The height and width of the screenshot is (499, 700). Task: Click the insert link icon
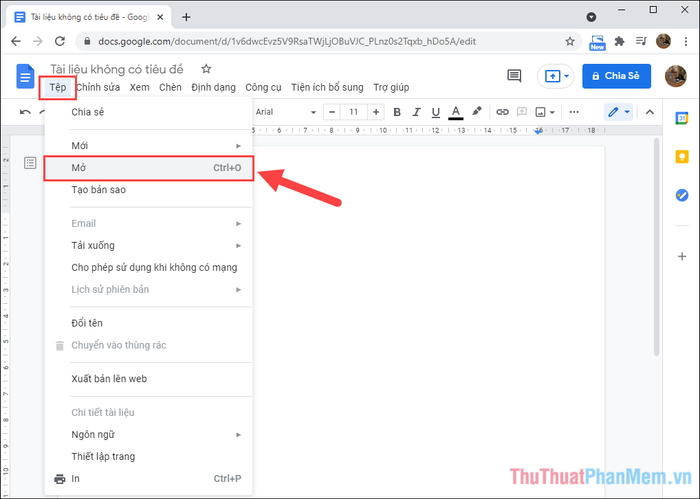(x=503, y=112)
